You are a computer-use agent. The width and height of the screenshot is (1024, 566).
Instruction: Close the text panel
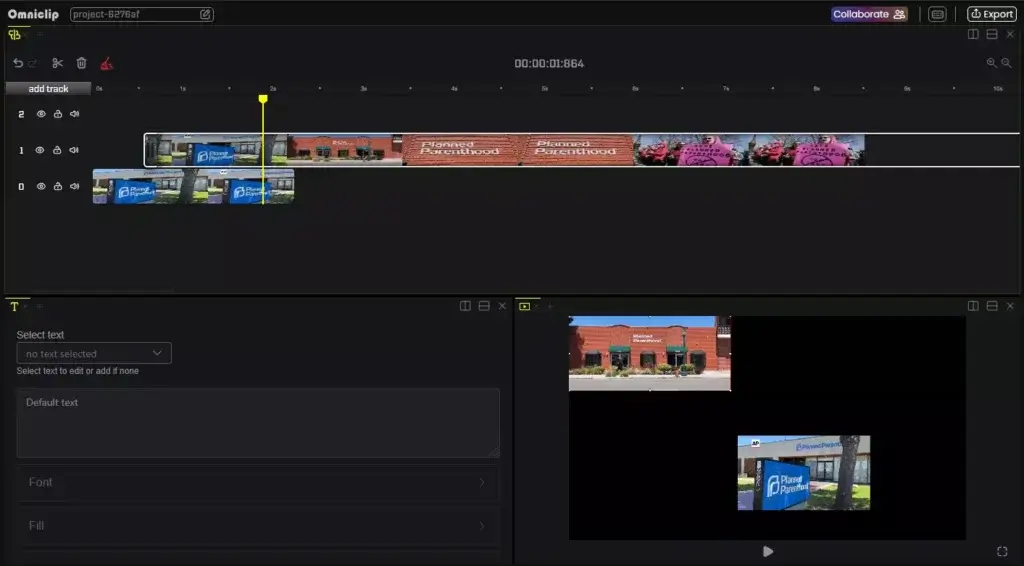[x=502, y=306]
